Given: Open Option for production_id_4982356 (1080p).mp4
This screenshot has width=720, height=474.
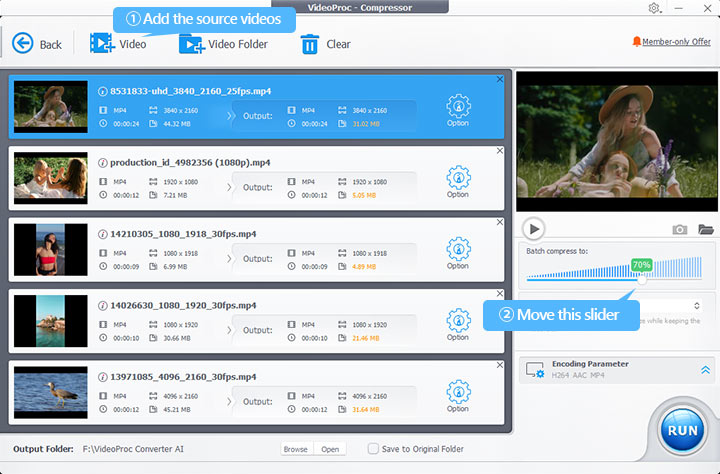Looking at the screenshot, I should (x=458, y=181).
